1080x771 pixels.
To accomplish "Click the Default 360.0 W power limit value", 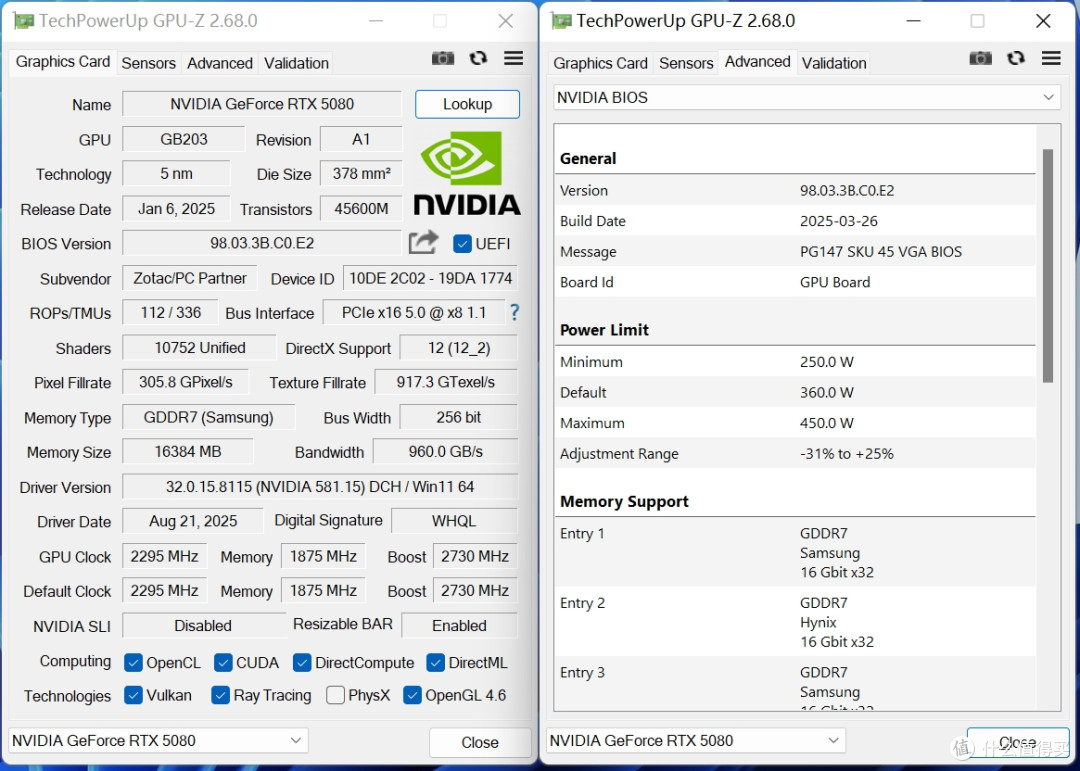I will tap(827, 393).
